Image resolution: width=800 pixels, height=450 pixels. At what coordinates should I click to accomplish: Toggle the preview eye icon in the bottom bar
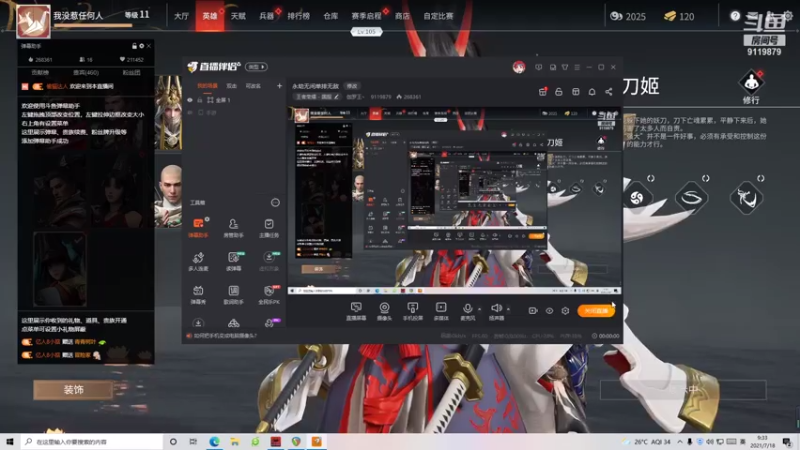[x=549, y=310]
